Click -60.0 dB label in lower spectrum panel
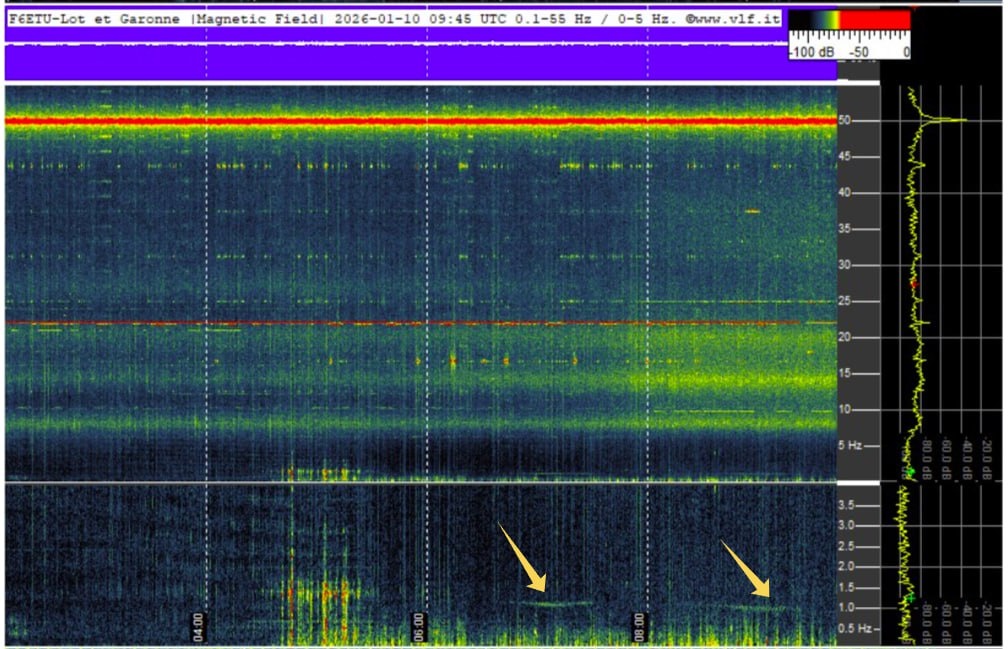This screenshot has width=1008, height=649. click(x=946, y=622)
